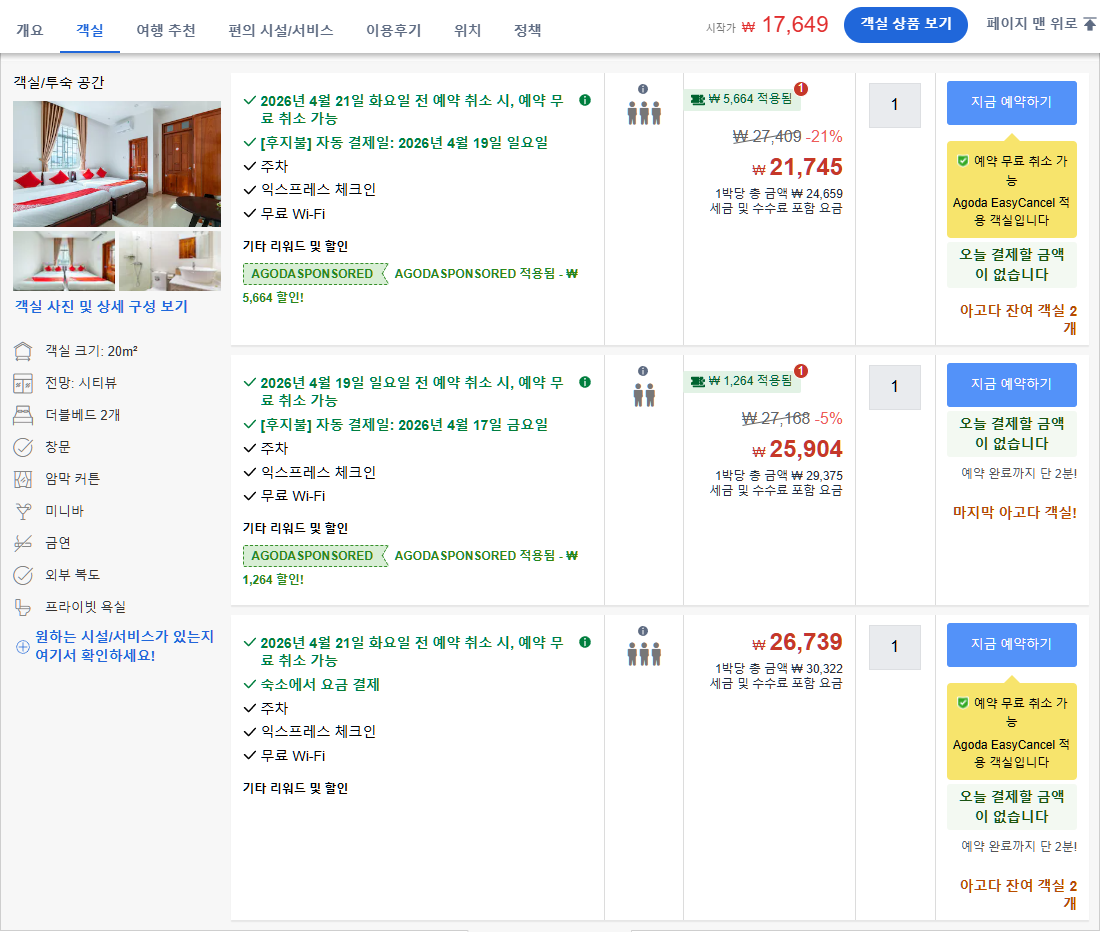The height and width of the screenshot is (932, 1100).
Task: Open main room photo with red pillows
Action: coord(116,163)
